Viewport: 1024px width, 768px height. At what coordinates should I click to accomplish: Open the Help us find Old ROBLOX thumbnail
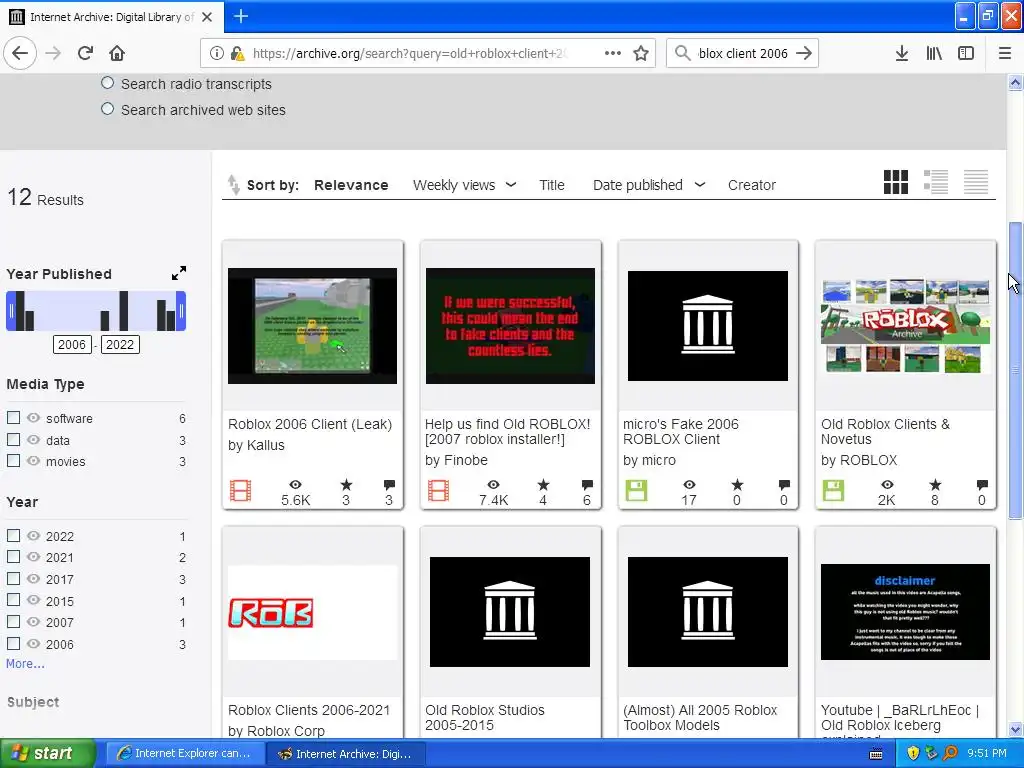(510, 326)
